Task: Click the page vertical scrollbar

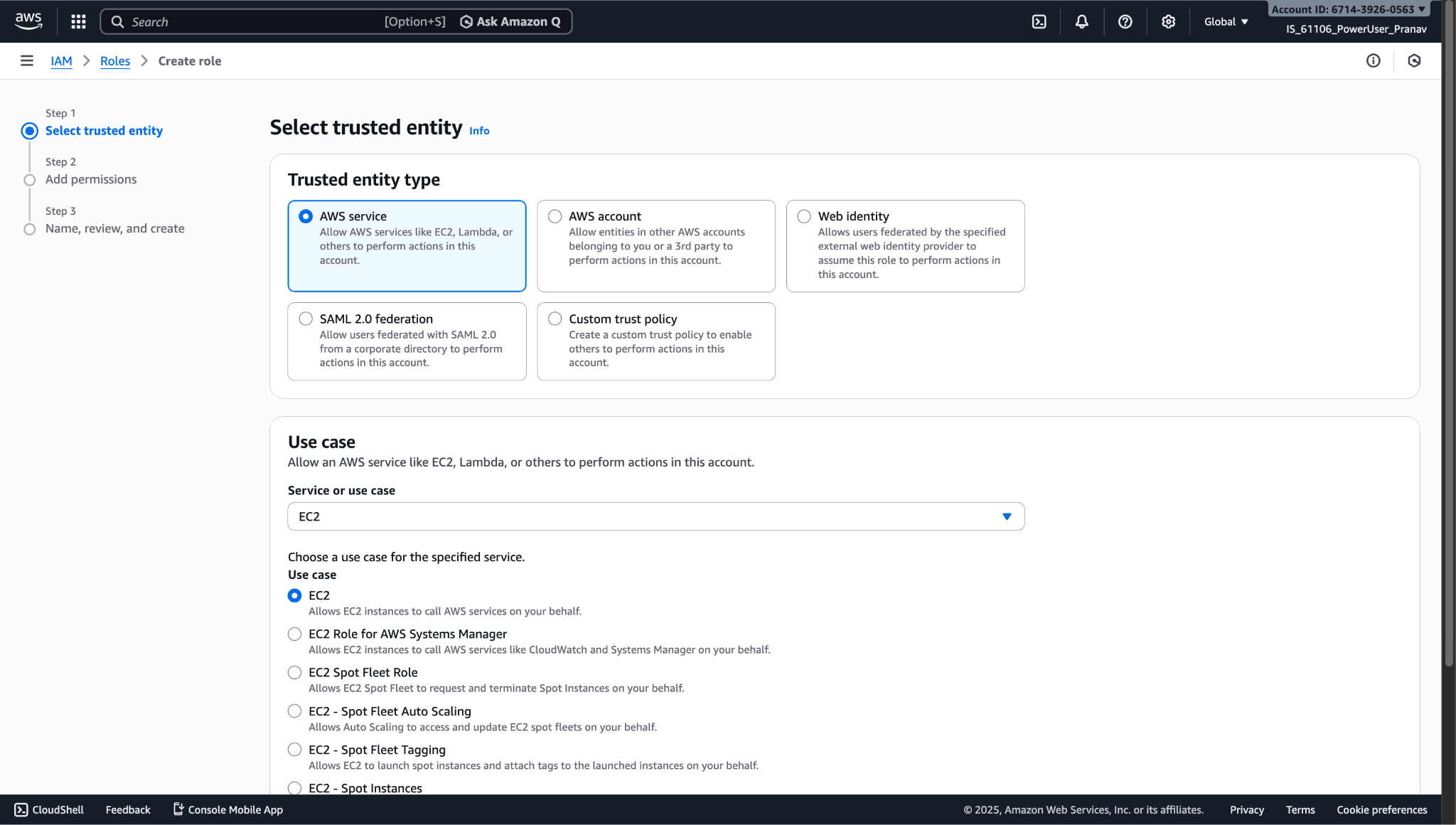Action: [x=1448, y=334]
